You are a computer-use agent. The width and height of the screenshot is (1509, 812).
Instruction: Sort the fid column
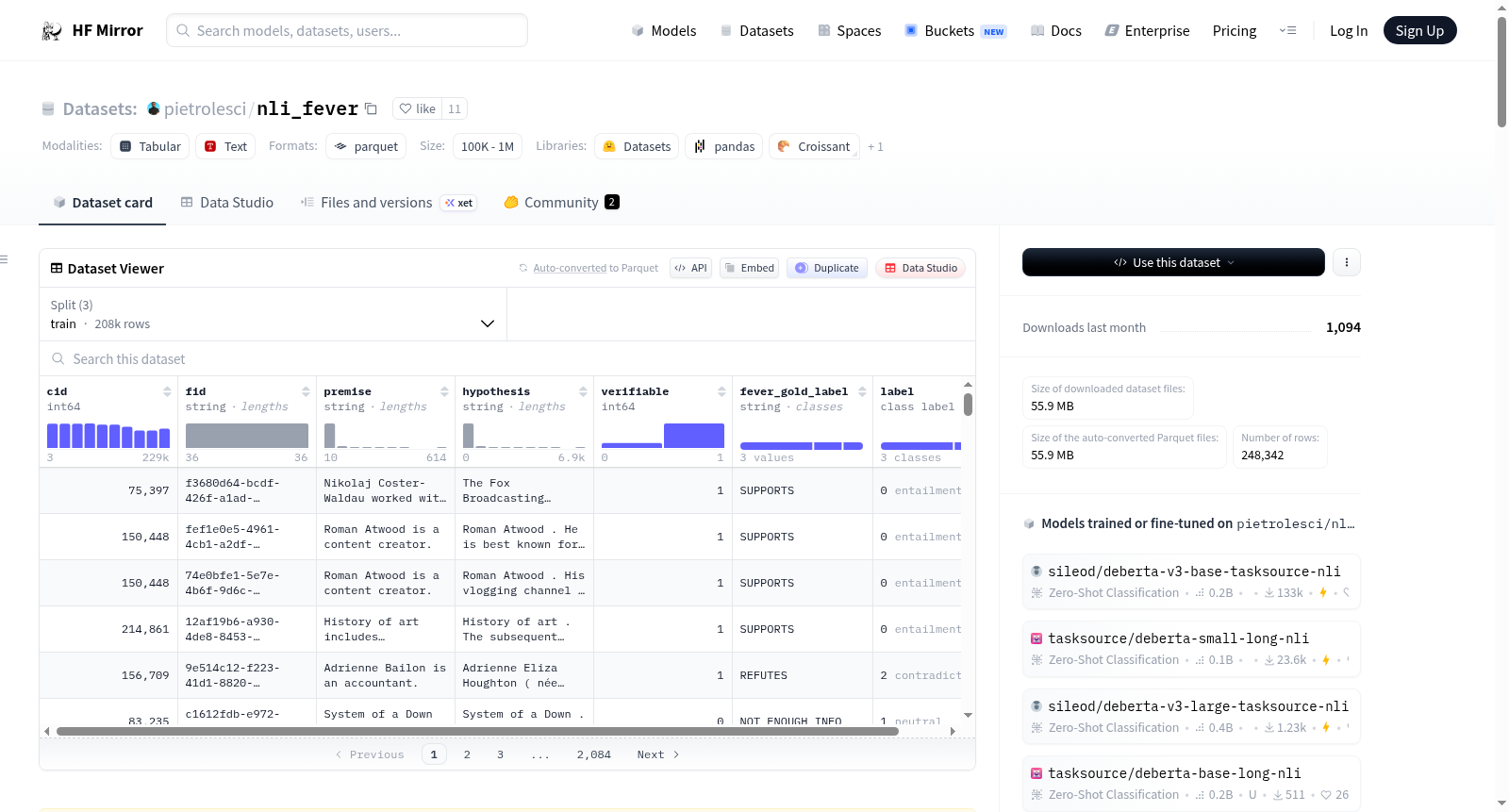pos(306,391)
